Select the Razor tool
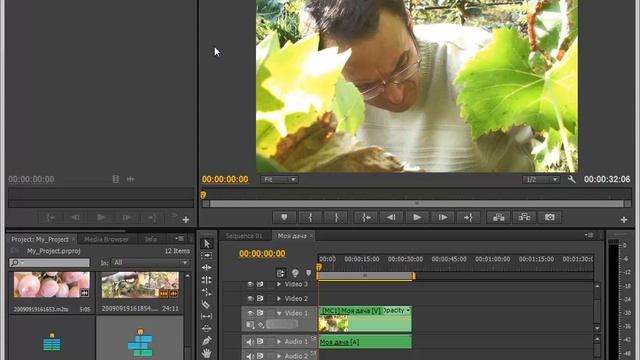The height and width of the screenshot is (360, 640). point(206,304)
